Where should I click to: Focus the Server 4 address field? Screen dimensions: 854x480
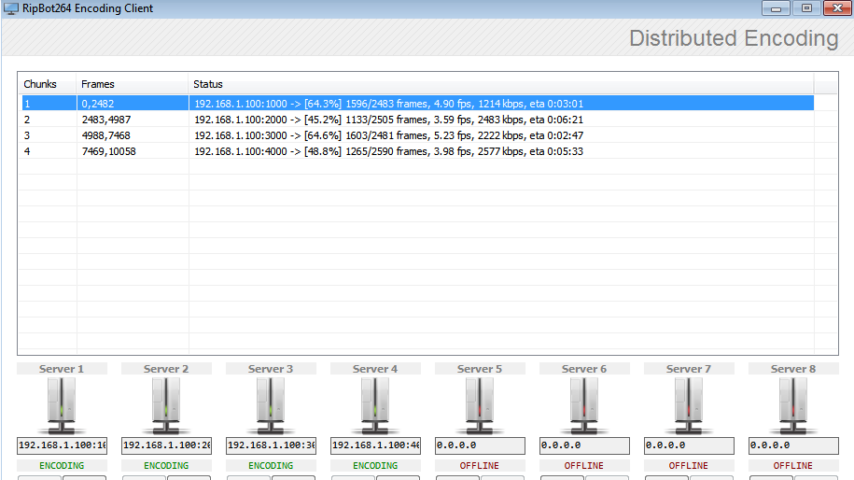pos(376,446)
